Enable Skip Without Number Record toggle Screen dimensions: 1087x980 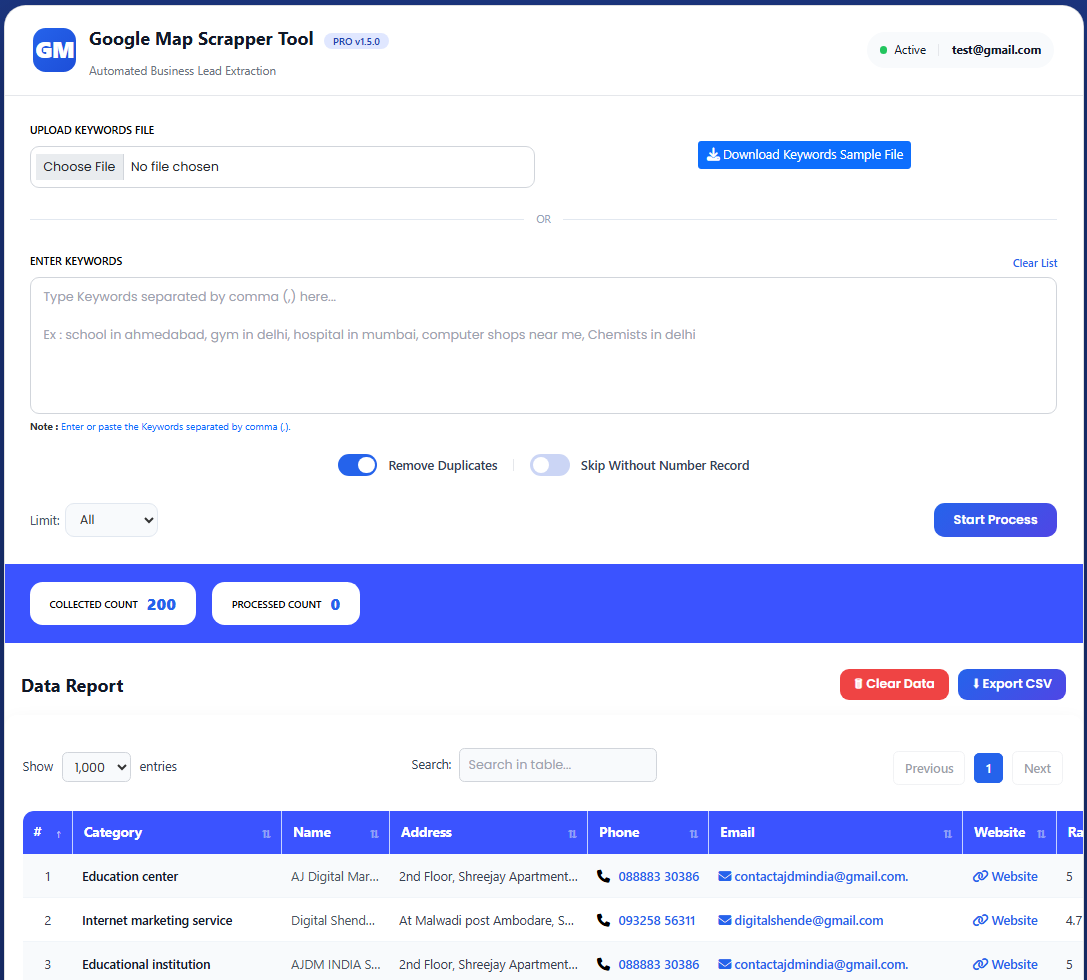(550, 465)
